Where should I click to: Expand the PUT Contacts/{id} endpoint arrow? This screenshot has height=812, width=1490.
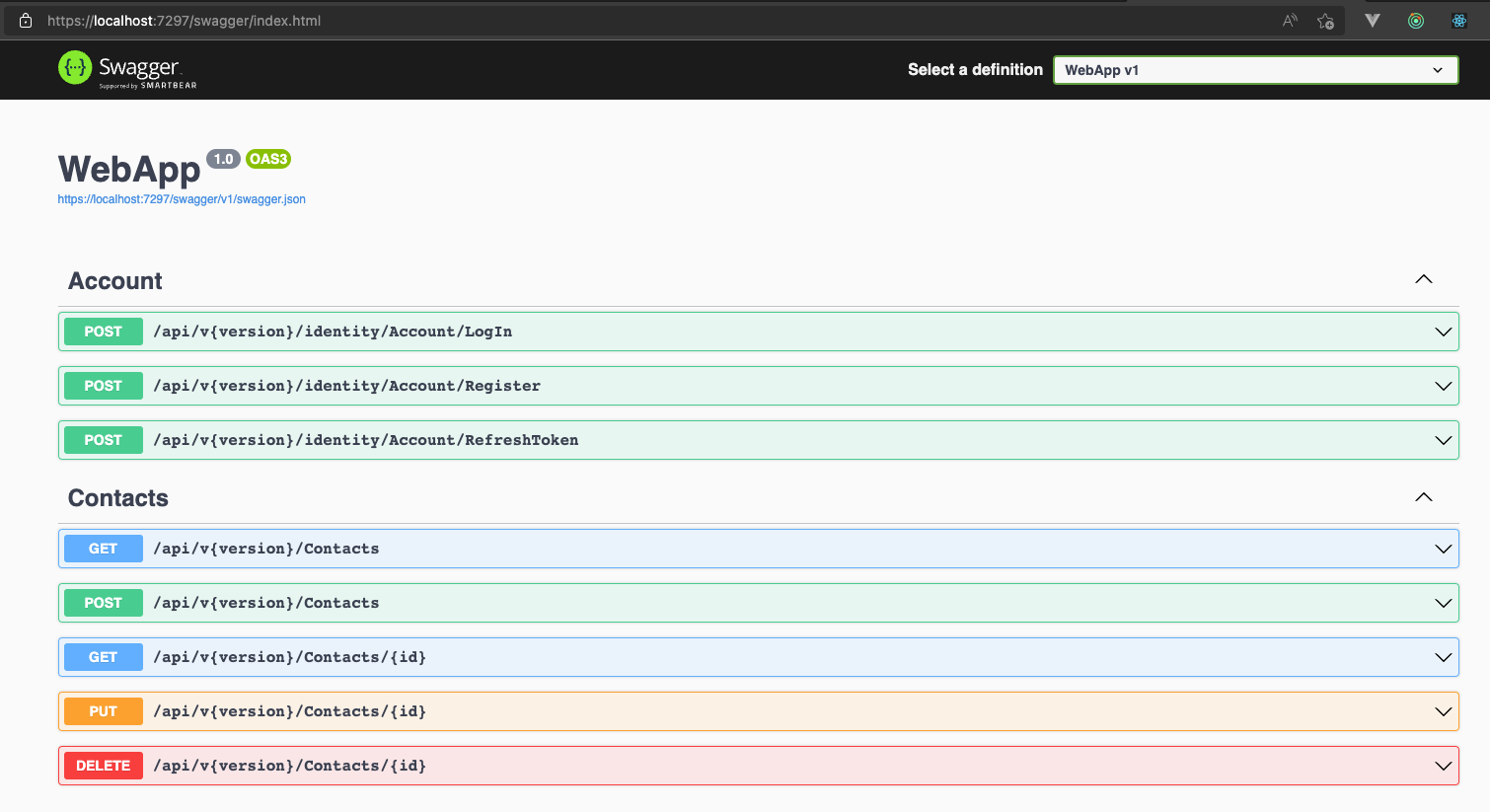point(1444,711)
